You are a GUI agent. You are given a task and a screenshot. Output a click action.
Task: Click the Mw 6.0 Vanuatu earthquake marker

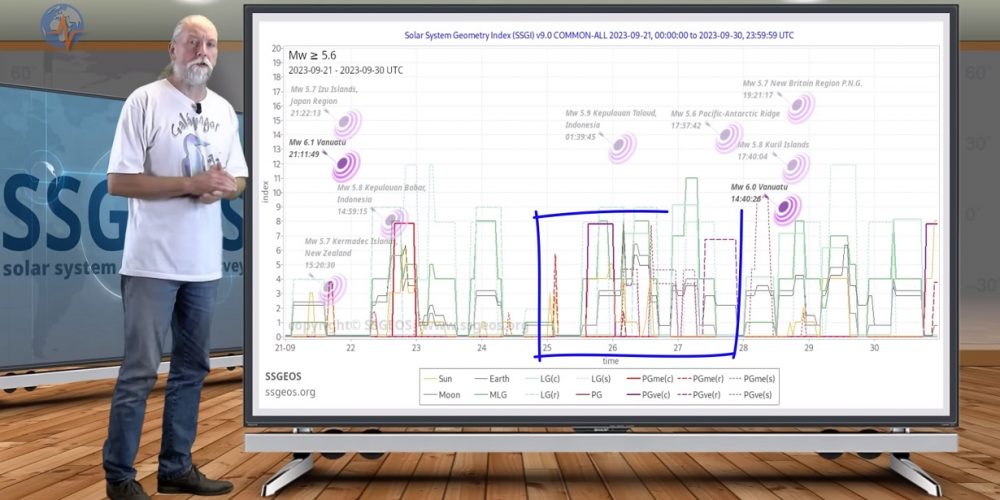pos(787,209)
